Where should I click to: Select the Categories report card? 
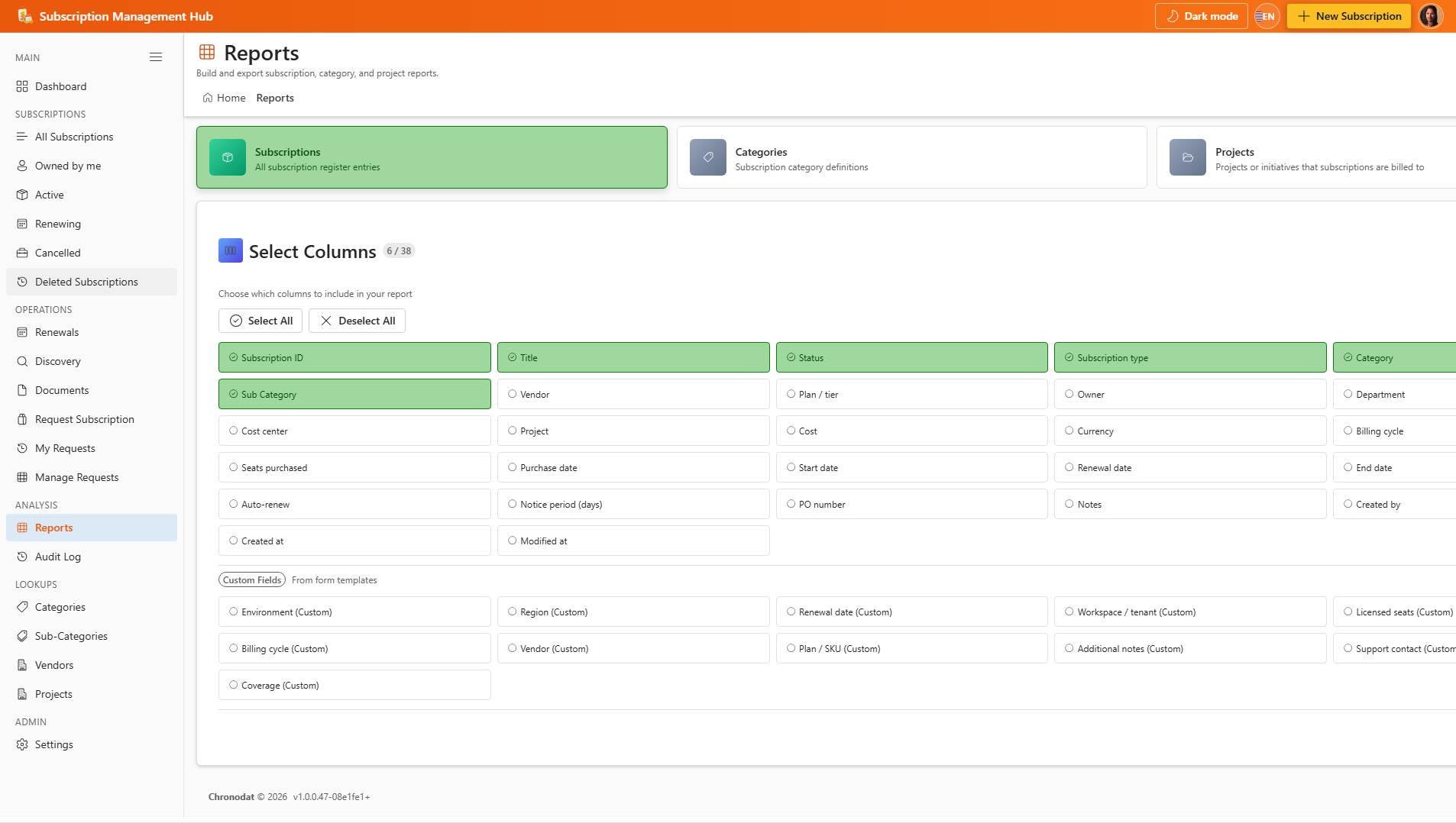pos(912,157)
